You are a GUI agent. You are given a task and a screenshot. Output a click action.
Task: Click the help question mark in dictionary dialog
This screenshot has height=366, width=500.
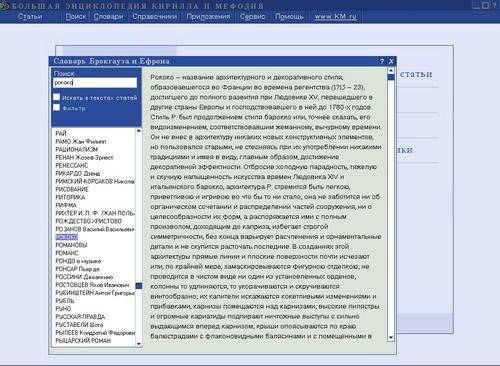click(x=382, y=61)
